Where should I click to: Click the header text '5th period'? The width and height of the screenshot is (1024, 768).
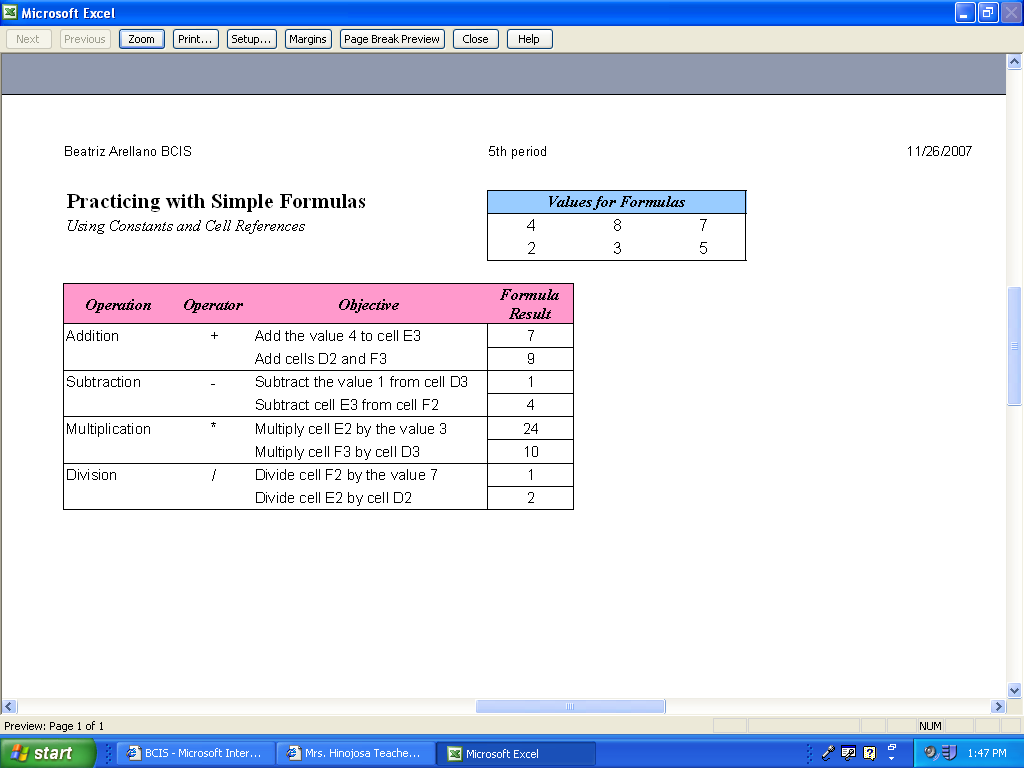click(517, 152)
